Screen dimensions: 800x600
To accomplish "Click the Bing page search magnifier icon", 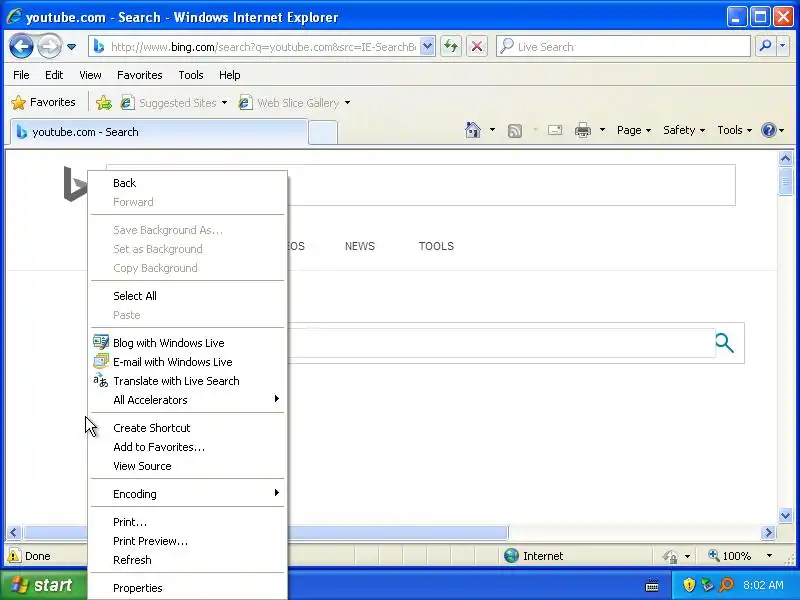I will point(724,343).
